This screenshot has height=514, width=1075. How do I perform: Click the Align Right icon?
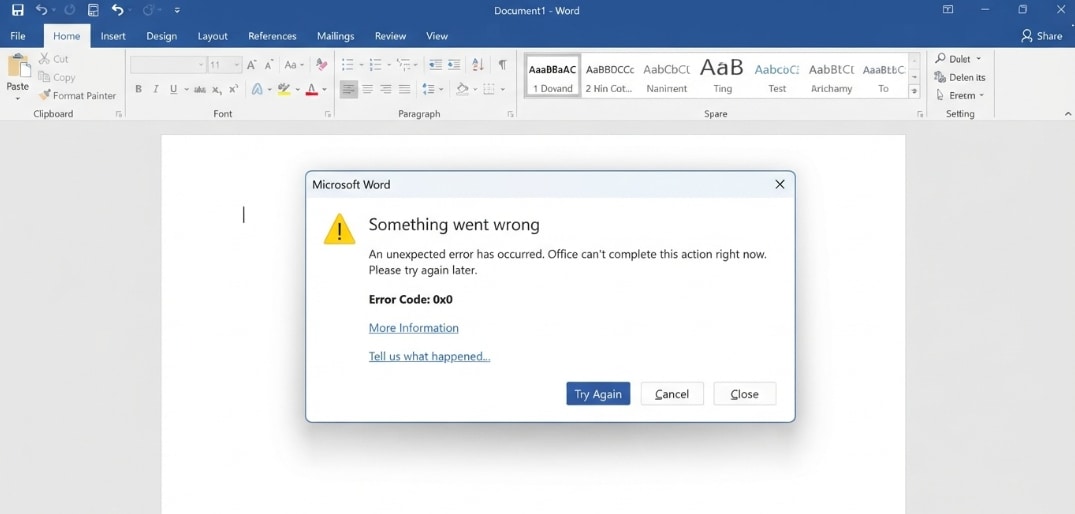(x=386, y=89)
